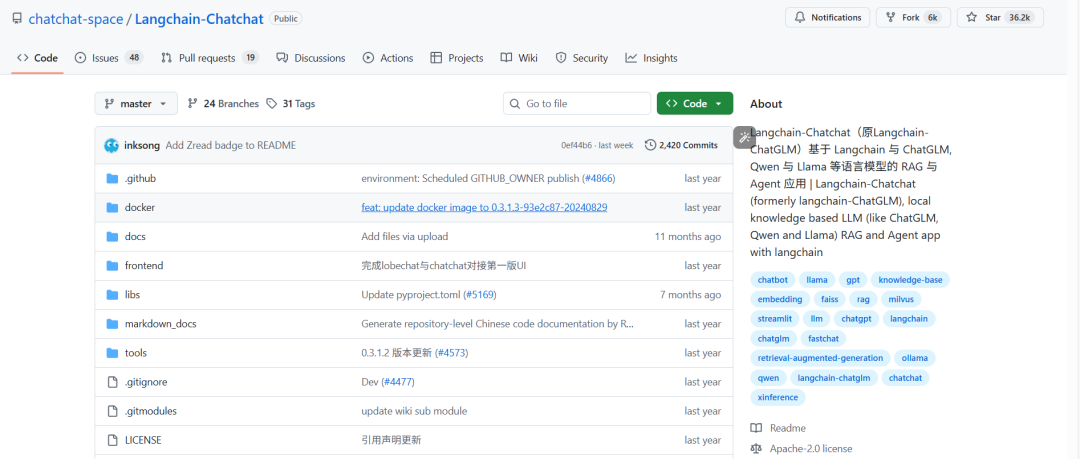Open the master branch dropdown
Image resolution: width=1080 pixels, height=459 pixels.
(136, 103)
